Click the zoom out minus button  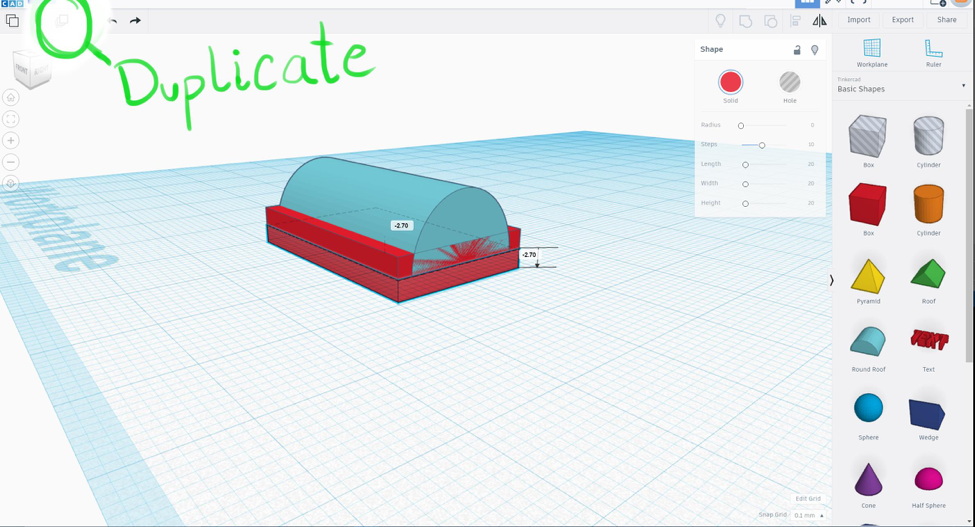pos(11,162)
